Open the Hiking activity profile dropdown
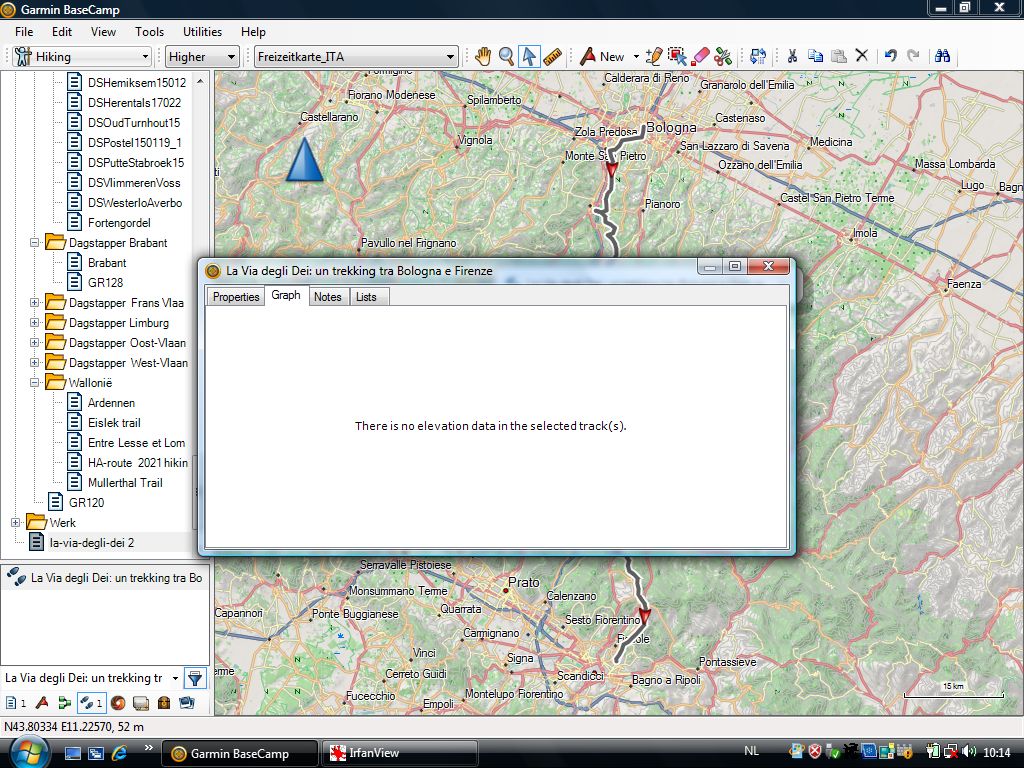The width and height of the screenshot is (1024, 768). point(82,57)
